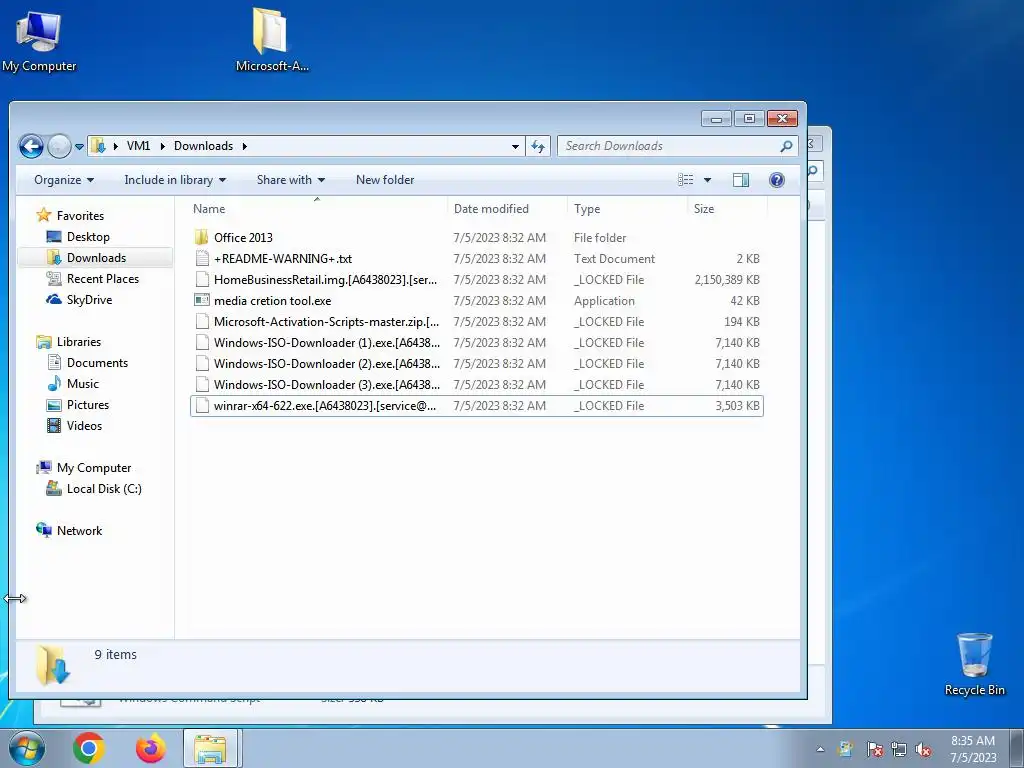Screen dimensions: 1024x768
Task: Expand the arrow after Downloads breadcrumb
Action: 245,146
